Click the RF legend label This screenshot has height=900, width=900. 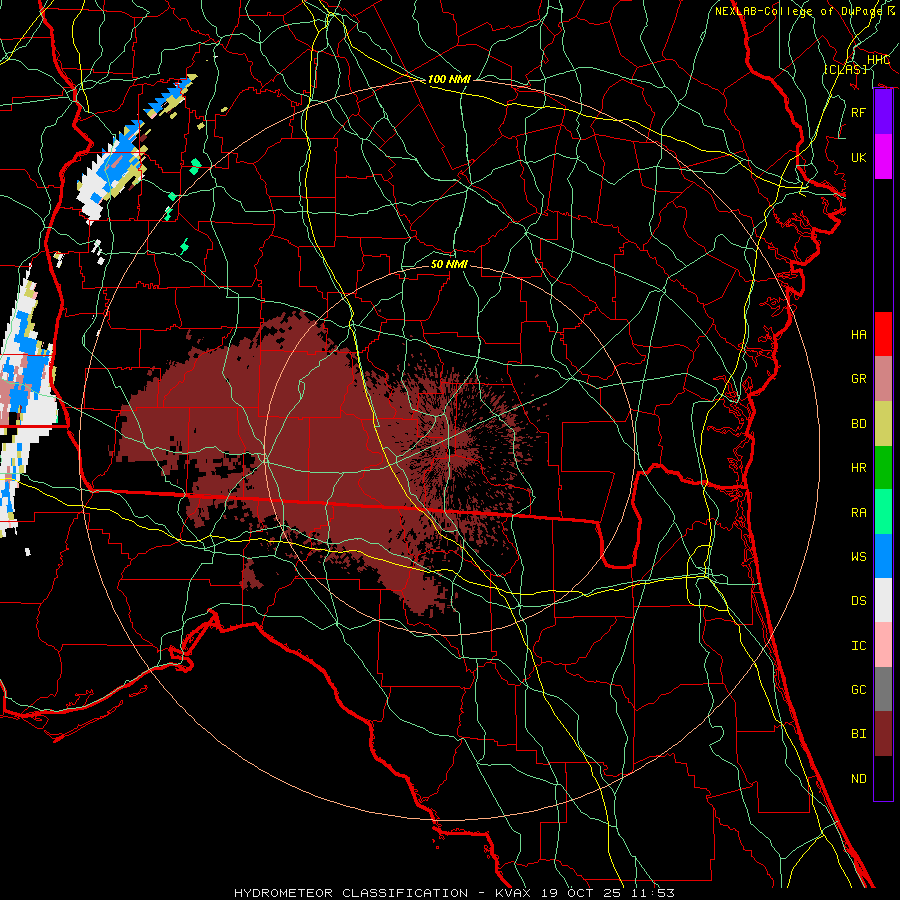(858, 112)
